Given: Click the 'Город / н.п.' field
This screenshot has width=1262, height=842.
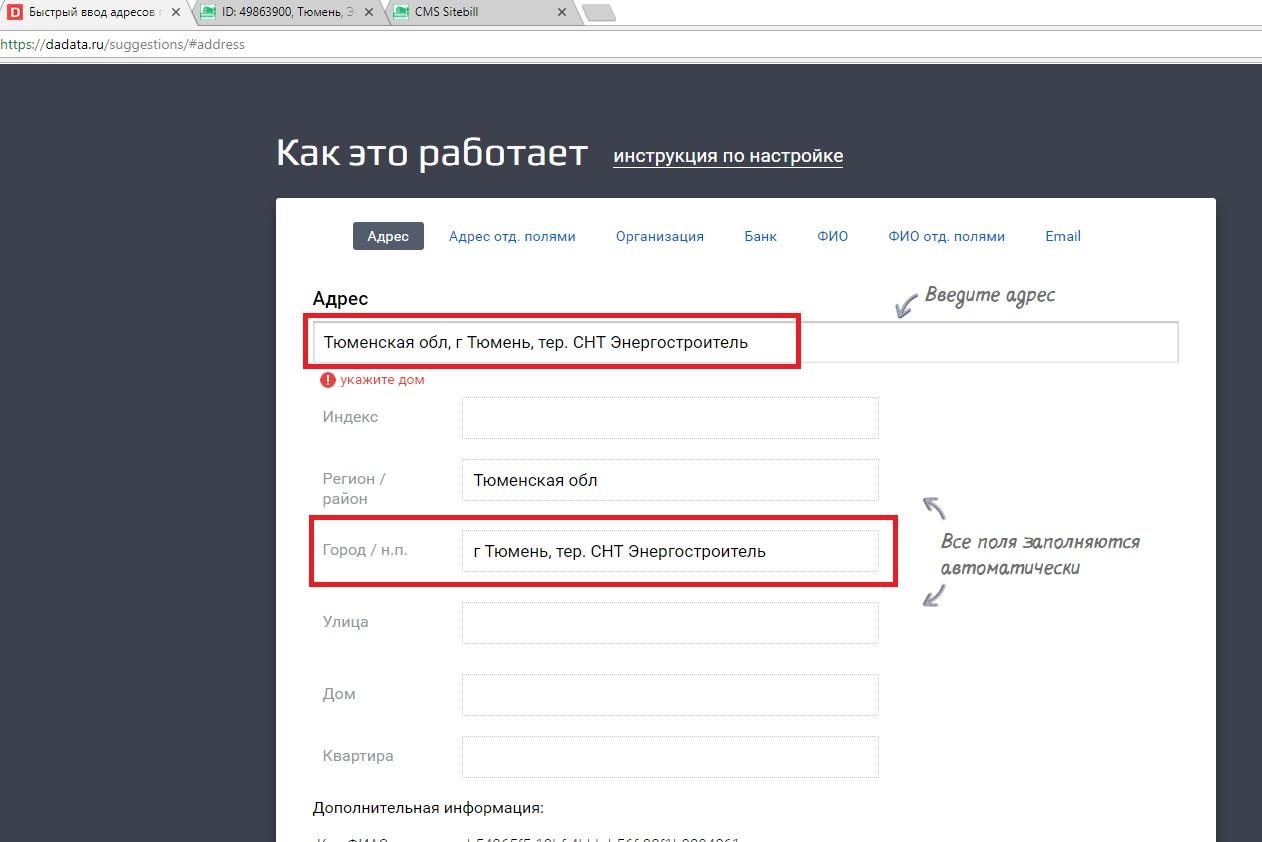Looking at the screenshot, I should pyautogui.click(x=670, y=551).
